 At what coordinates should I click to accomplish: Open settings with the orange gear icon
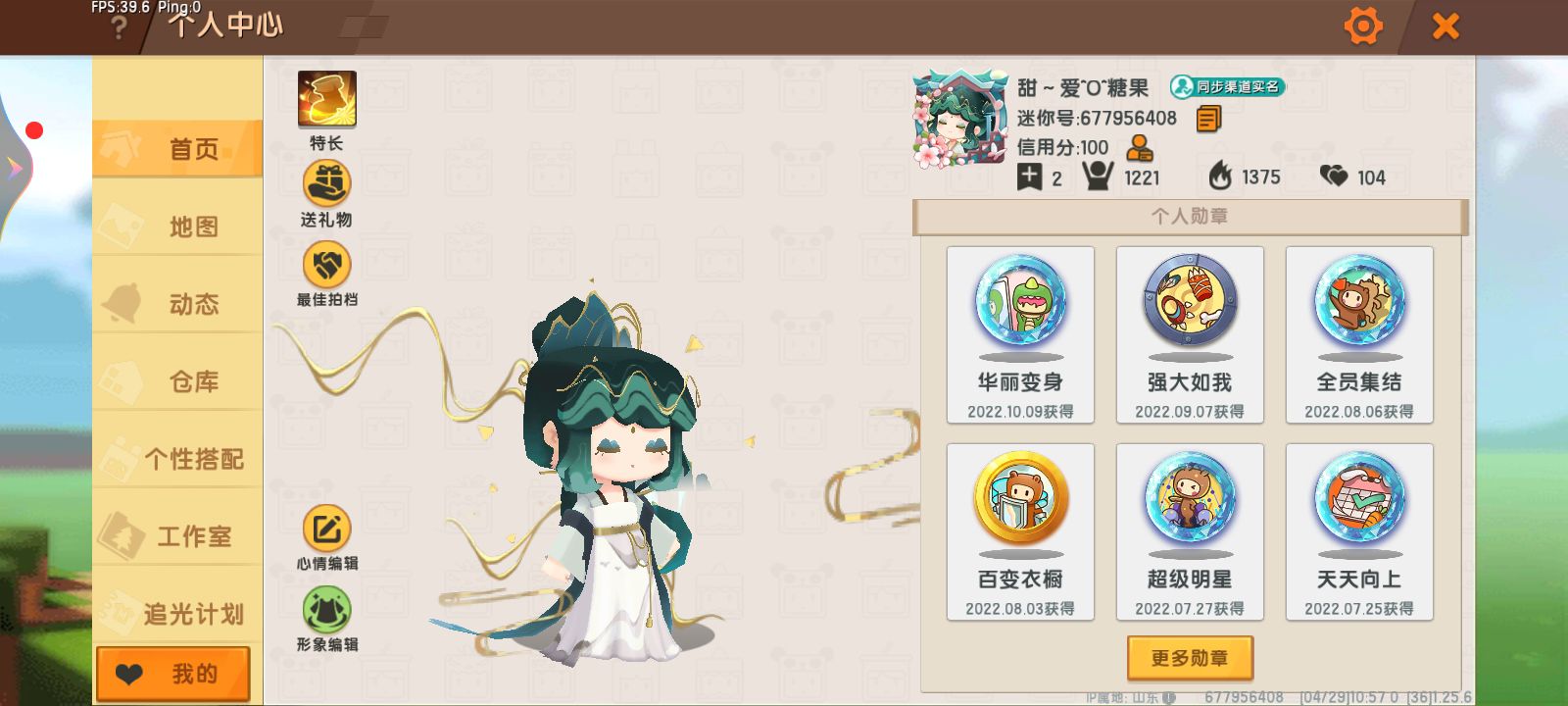point(1362,26)
